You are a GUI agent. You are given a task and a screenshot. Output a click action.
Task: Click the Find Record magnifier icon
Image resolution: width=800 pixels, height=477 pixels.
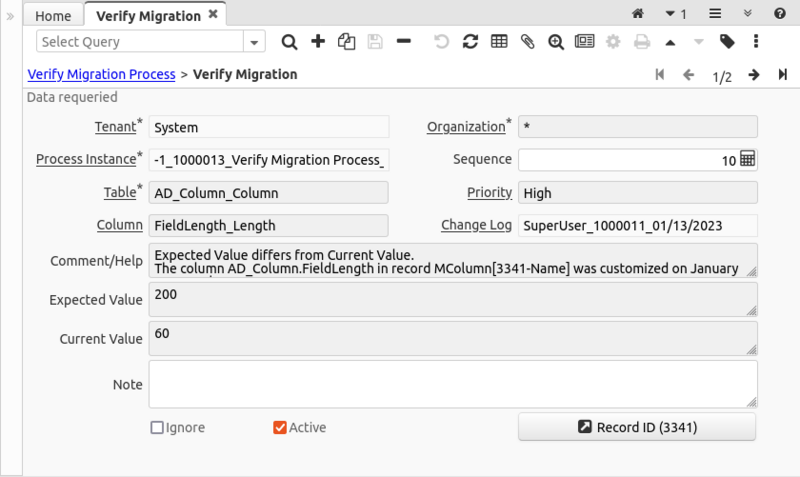pos(290,42)
